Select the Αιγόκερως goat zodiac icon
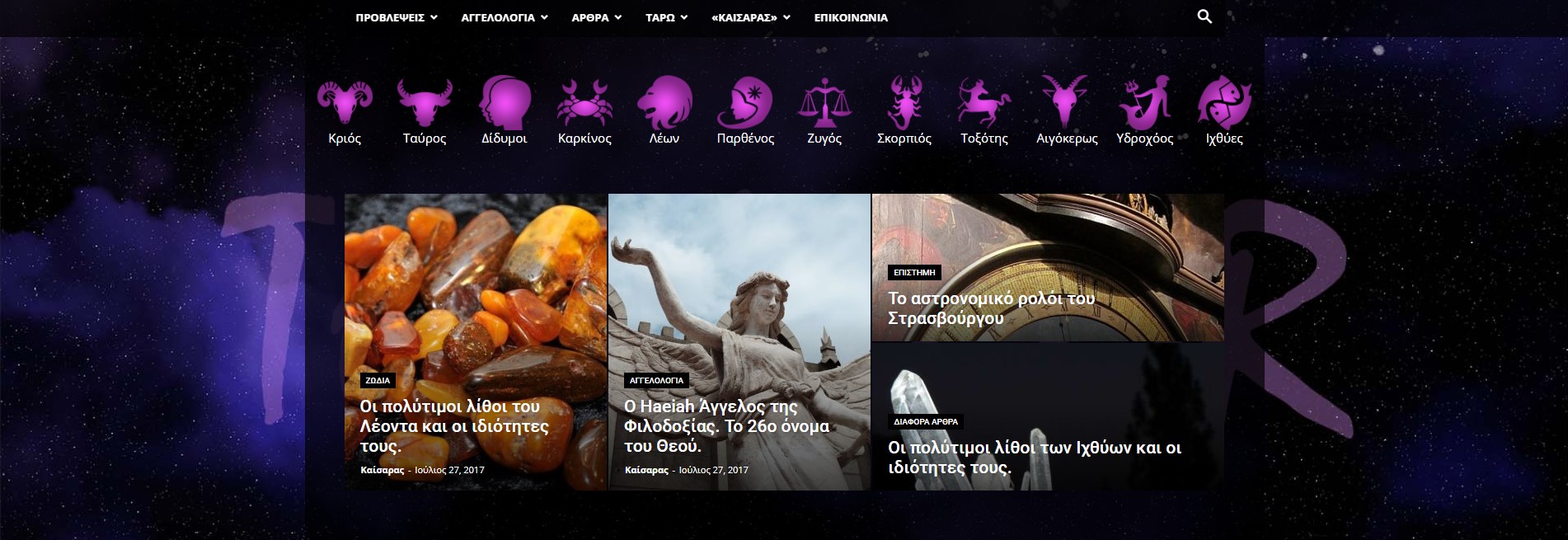 point(1065,101)
